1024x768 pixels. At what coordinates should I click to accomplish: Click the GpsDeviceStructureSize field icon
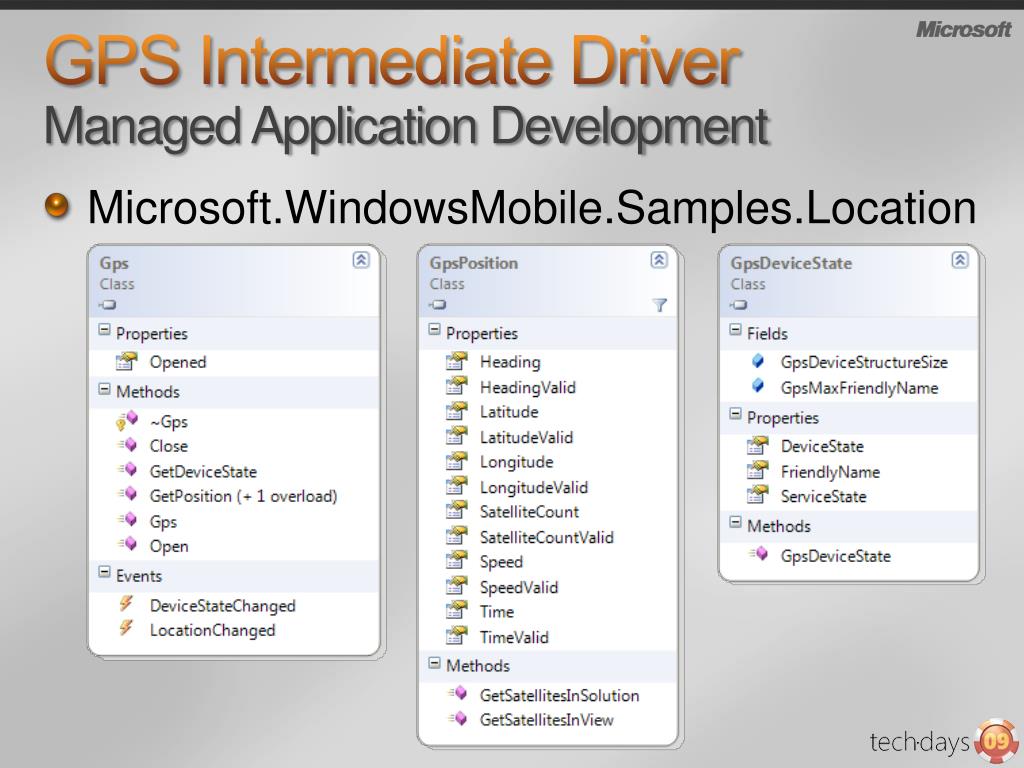pyautogui.click(x=758, y=360)
